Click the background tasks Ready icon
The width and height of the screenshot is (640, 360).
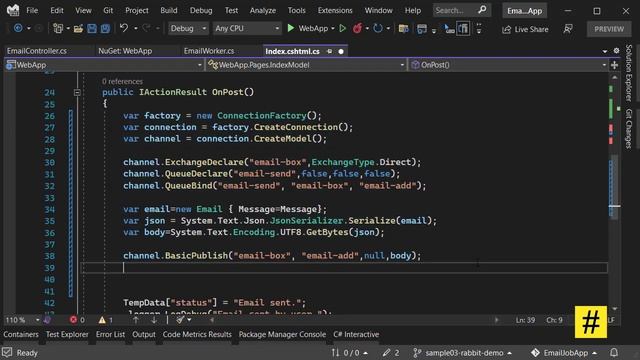coord(7,353)
